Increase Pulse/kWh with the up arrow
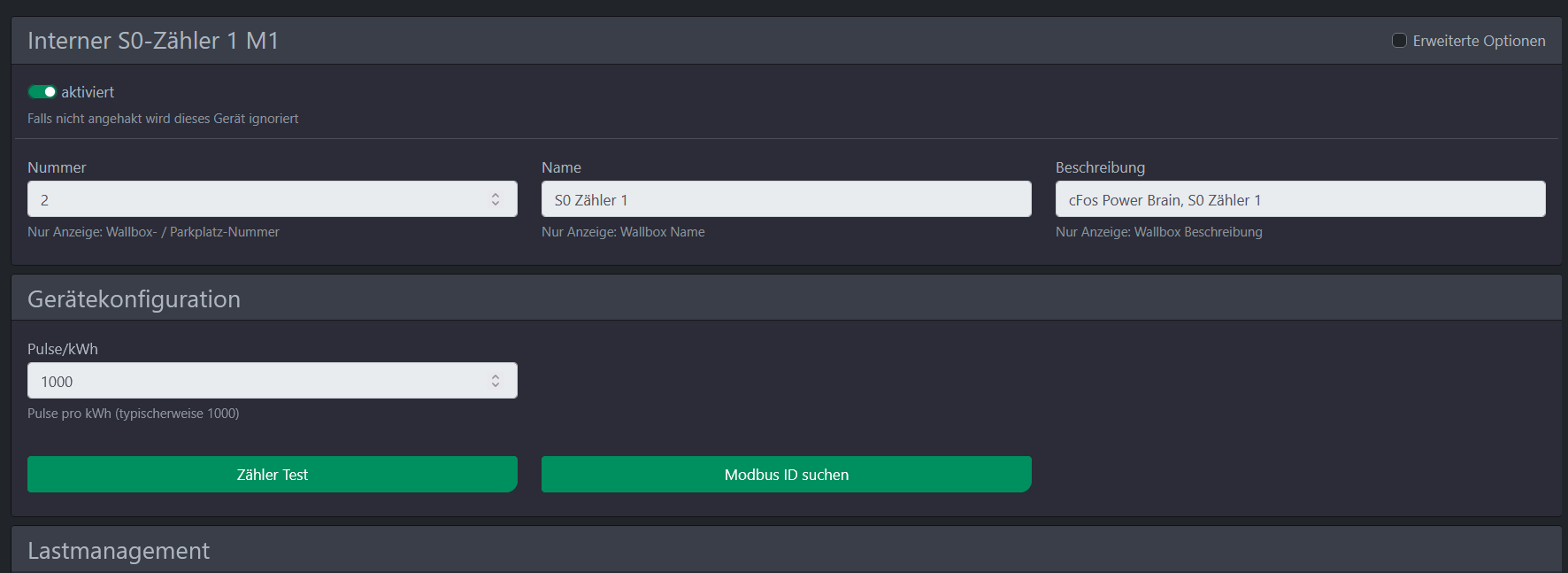 pos(496,376)
